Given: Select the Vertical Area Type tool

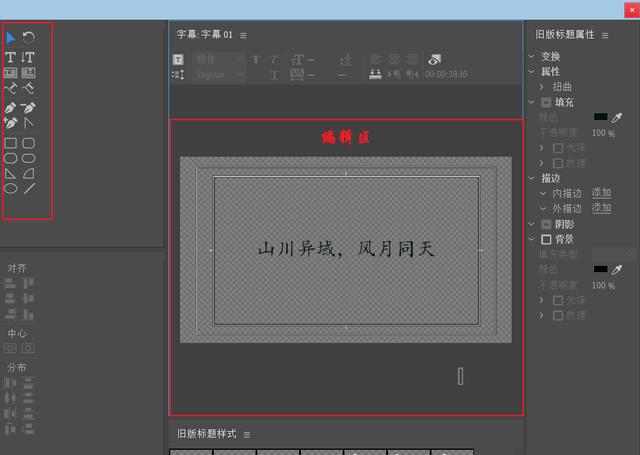Looking at the screenshot, I should click(x=28, y=73).
